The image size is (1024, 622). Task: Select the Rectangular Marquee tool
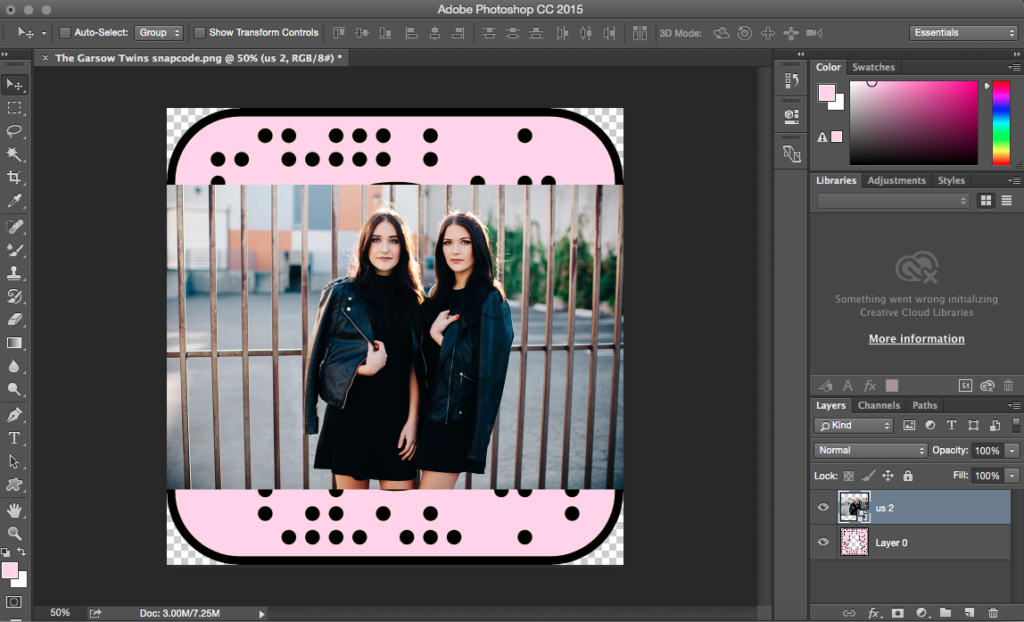[14, 108]
